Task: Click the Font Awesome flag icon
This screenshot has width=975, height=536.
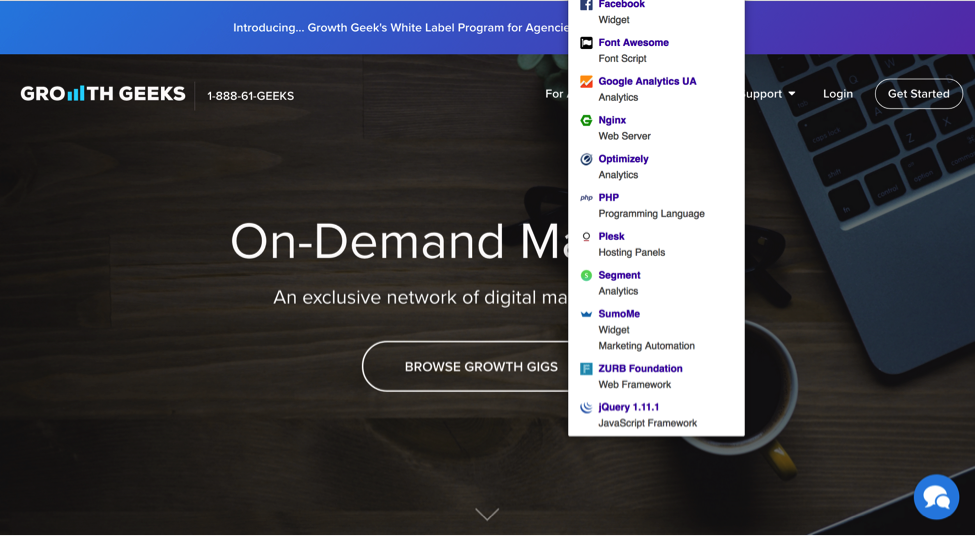Action: (586, 43)
